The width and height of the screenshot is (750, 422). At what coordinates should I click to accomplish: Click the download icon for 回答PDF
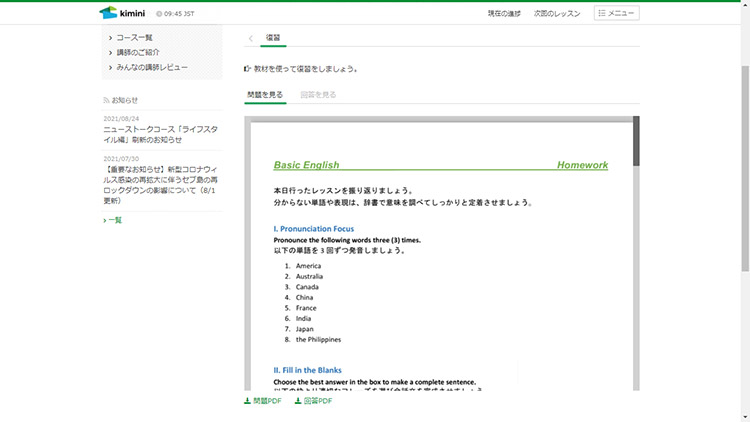tap(298, 401)
